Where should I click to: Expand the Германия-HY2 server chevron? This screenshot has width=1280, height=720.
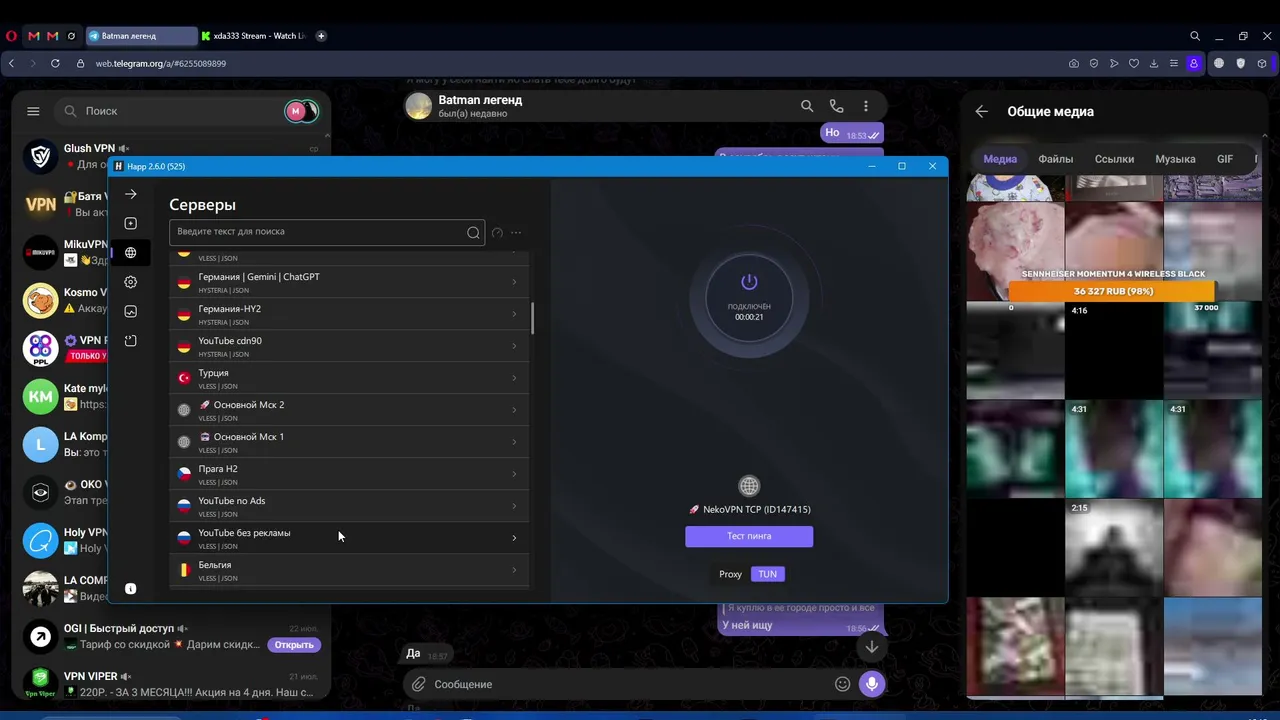[514, 314]
